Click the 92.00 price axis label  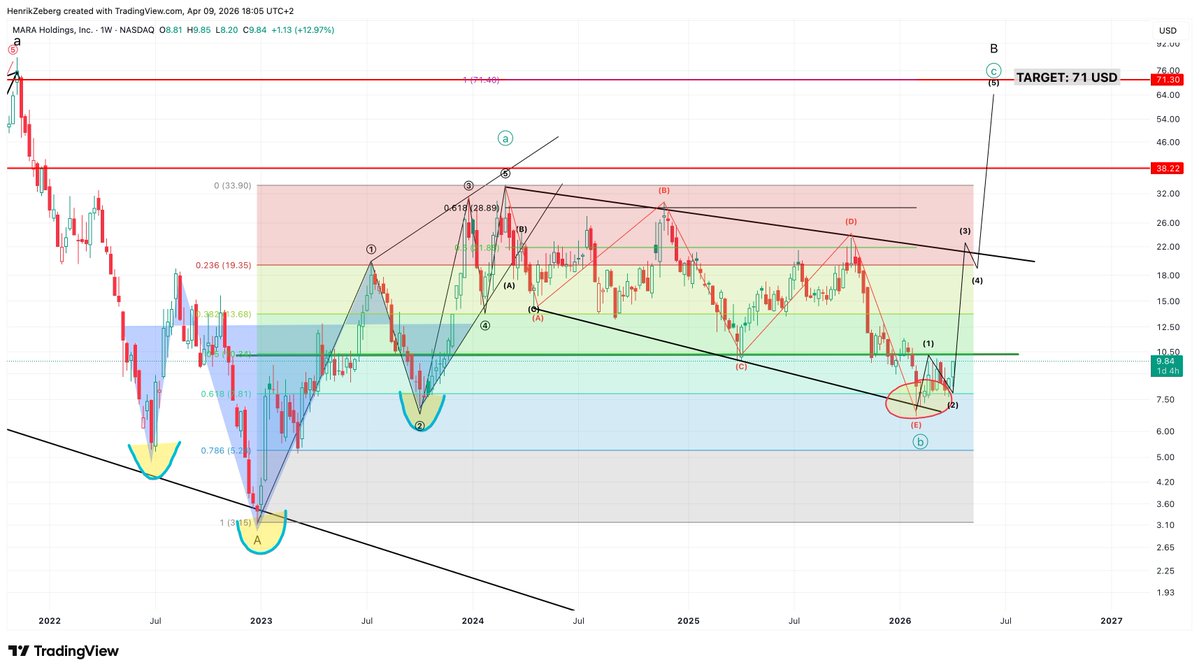pos(1168,44)
